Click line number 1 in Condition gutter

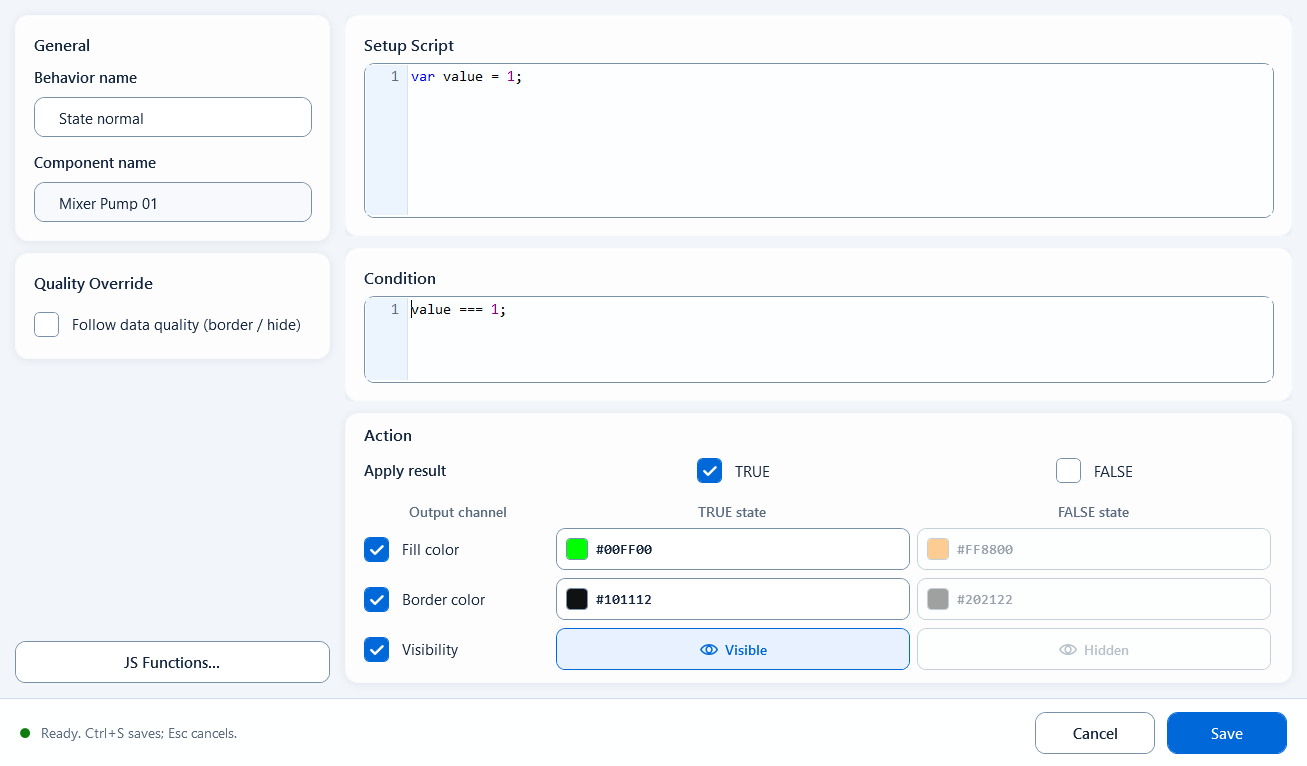click(x=395, y=309)
